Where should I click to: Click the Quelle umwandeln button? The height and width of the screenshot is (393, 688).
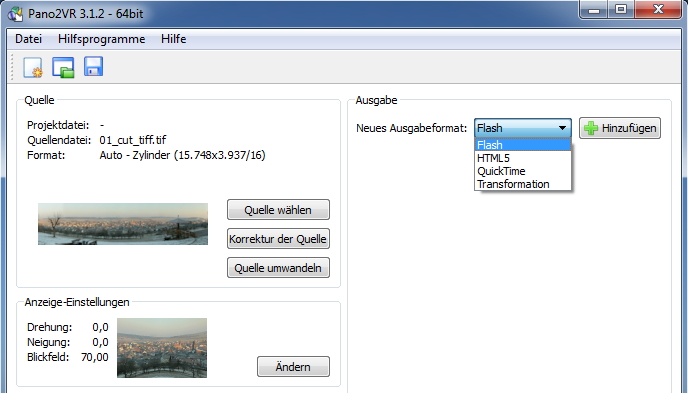pos(278,268)
